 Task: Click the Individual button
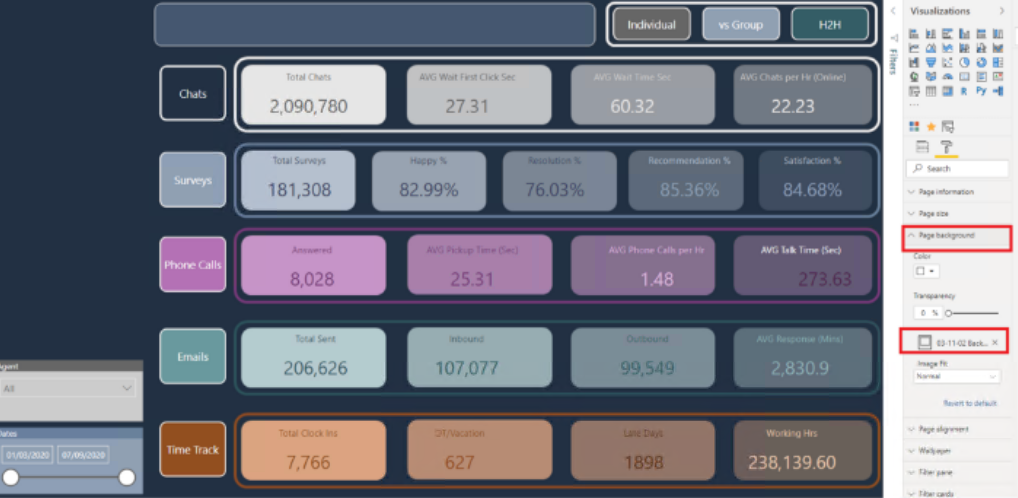(652, 25)
